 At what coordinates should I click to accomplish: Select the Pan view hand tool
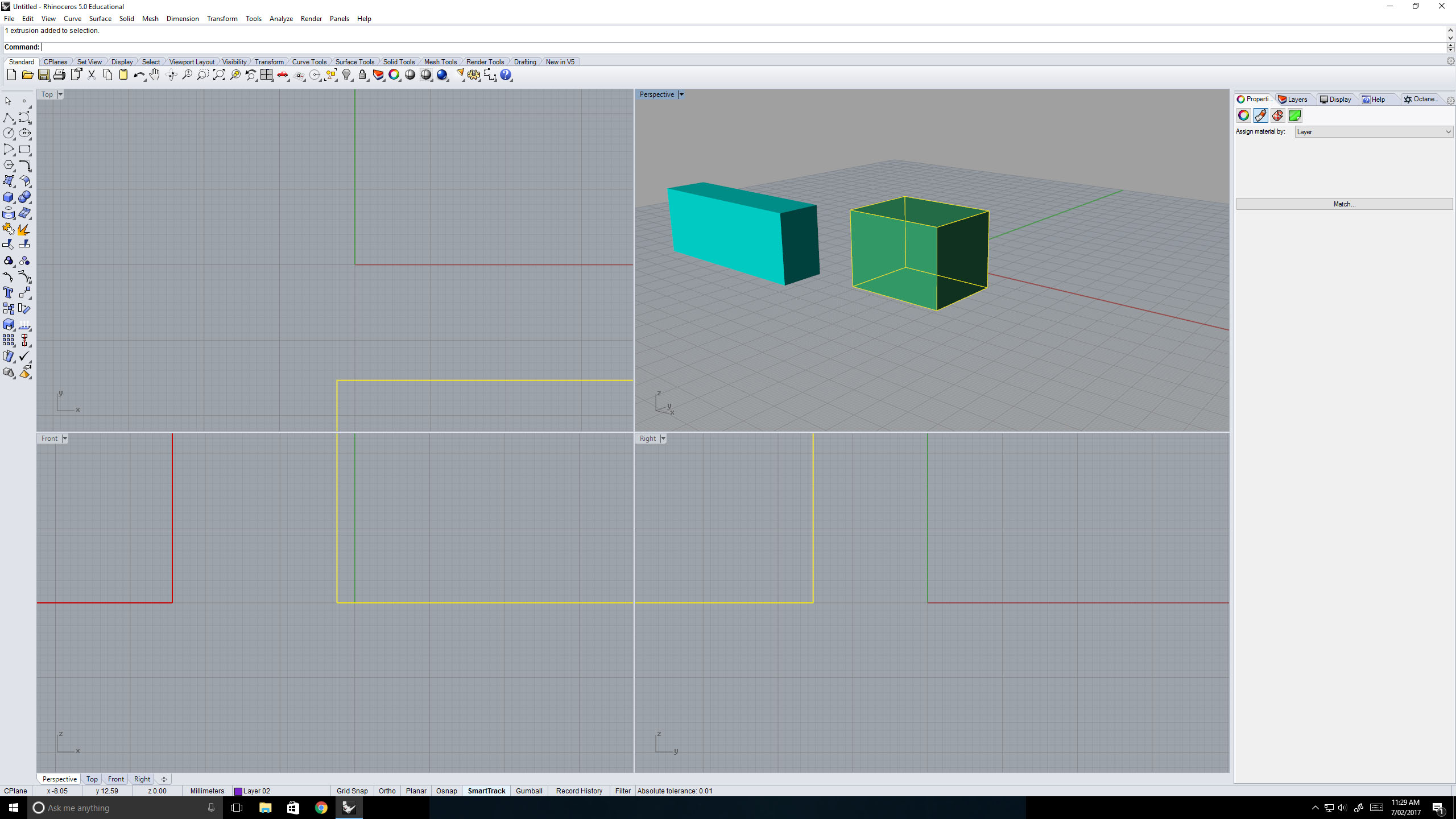[155, 75]
